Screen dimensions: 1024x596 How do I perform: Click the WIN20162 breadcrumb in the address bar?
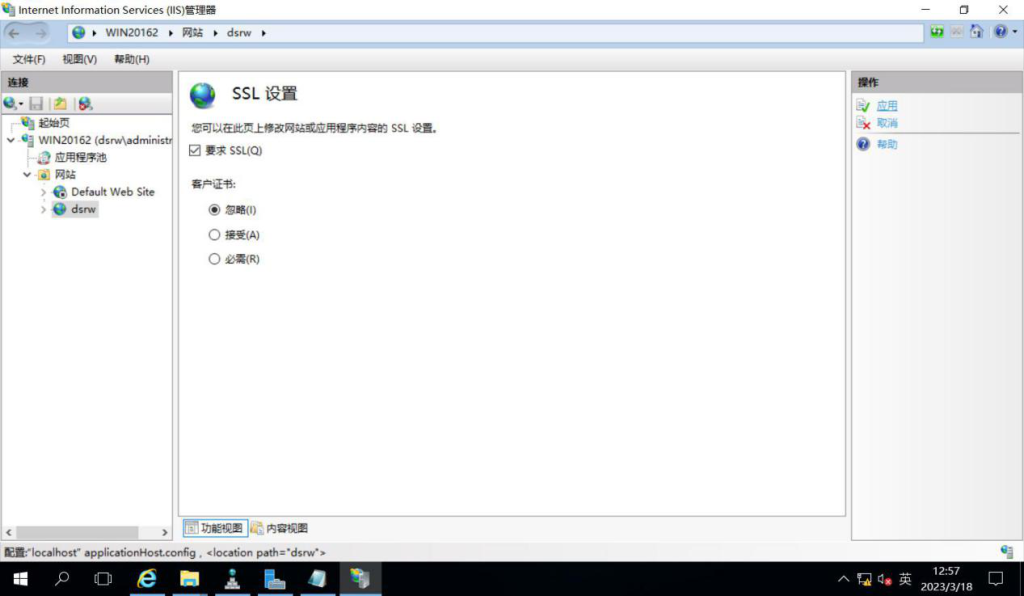pyautogui.click(x=132, y=33)
